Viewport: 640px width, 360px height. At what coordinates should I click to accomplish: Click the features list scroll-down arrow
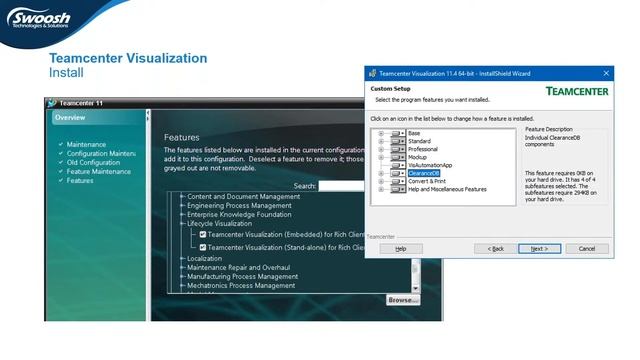[416, 289]
